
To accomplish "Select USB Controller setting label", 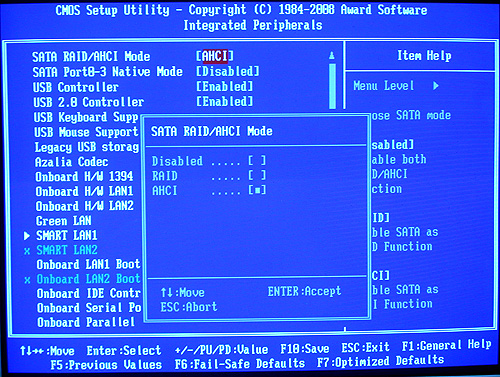I will pos(76,87).
